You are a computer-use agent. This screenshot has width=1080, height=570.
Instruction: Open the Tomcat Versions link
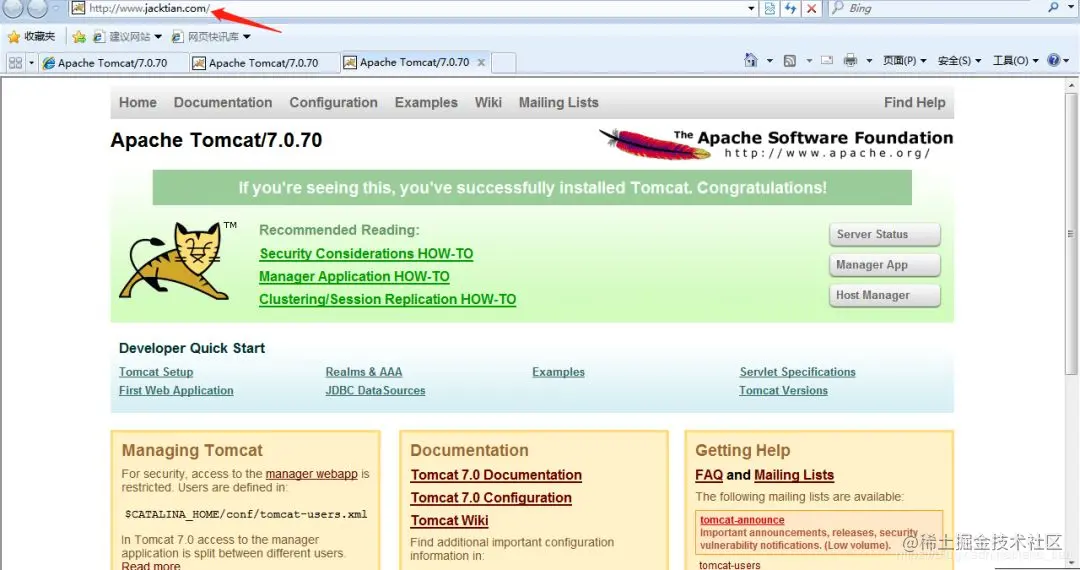click(783, 390)
